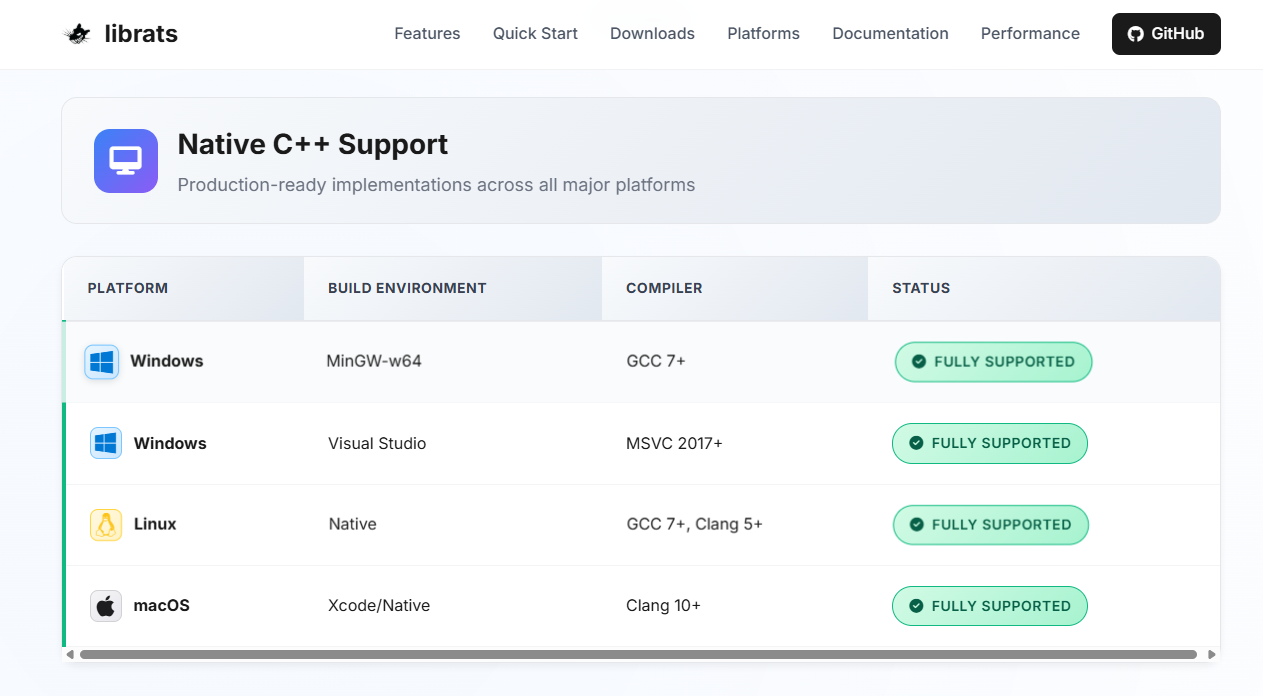1263x696 pixels.
Task: Click the Fully Supported badge for macOS
Action: tap(989, 606)
